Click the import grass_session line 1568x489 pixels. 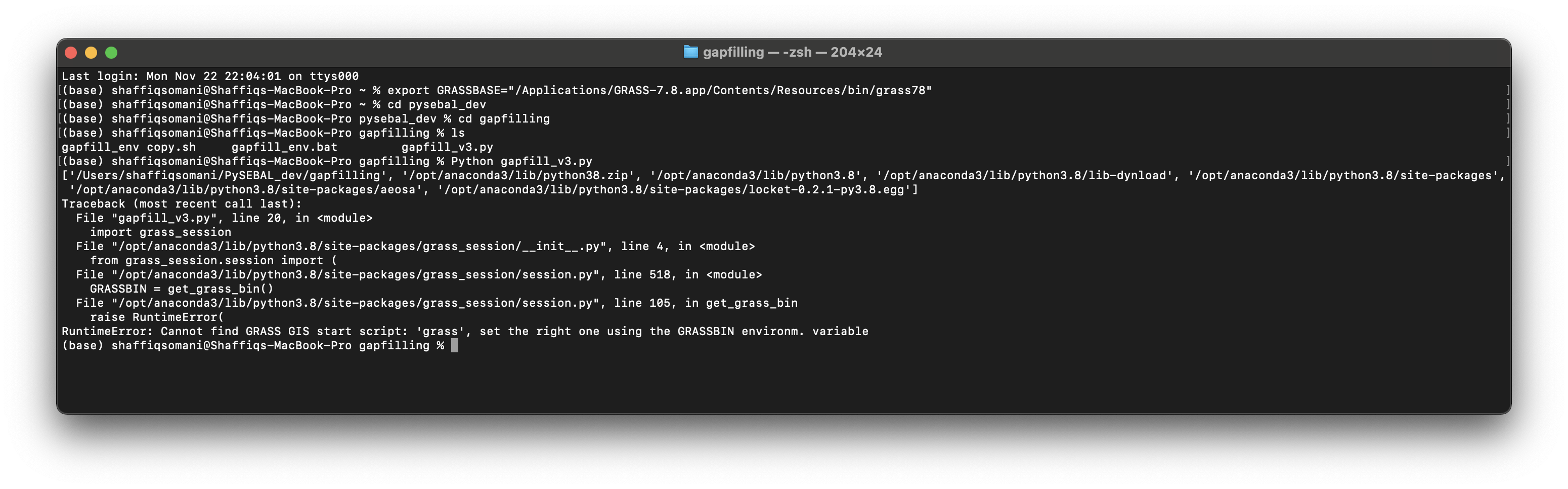pos(161,232)
